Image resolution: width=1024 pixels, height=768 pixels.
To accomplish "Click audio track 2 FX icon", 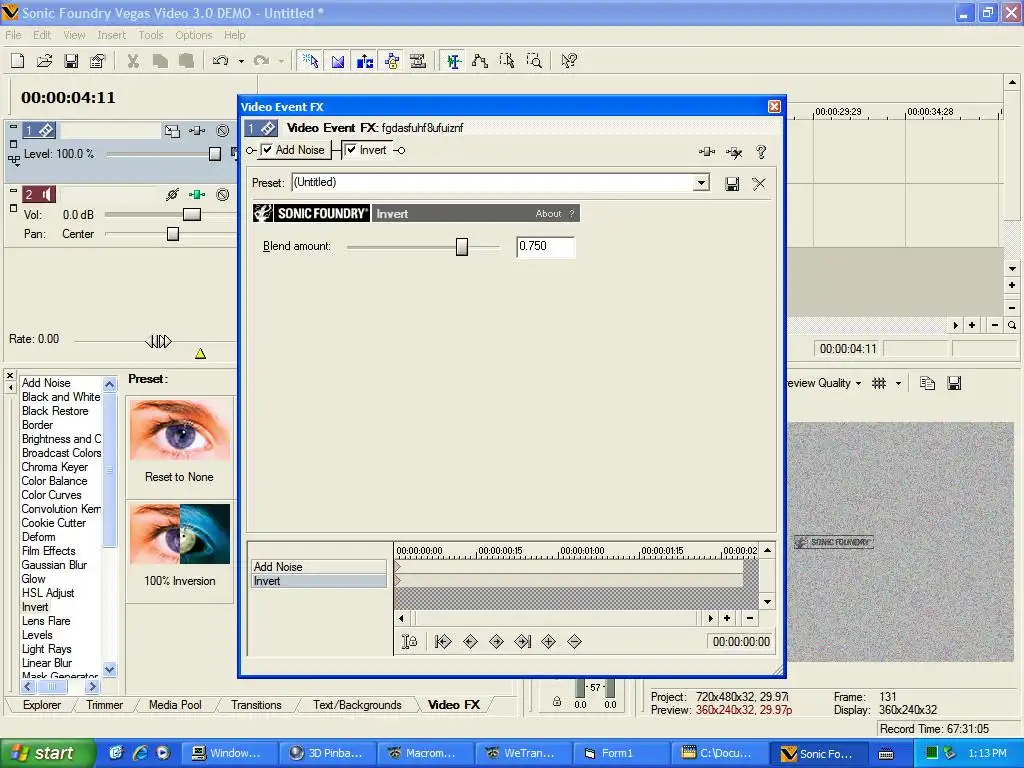I will click(197, 195).
